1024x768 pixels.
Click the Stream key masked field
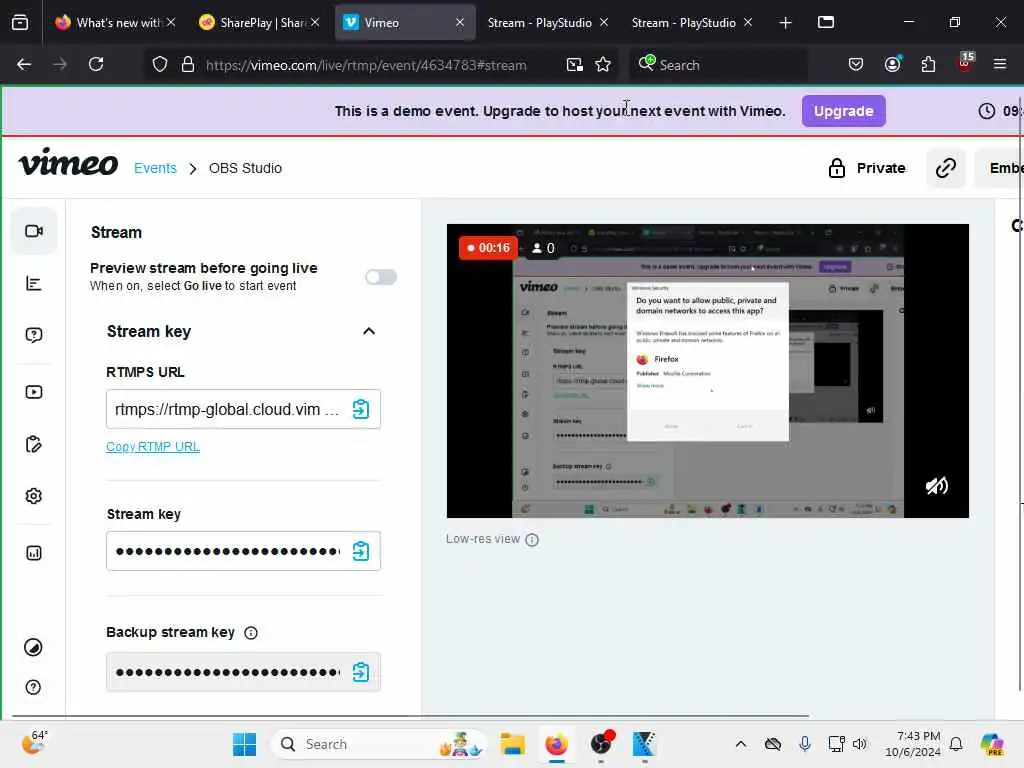243,551
